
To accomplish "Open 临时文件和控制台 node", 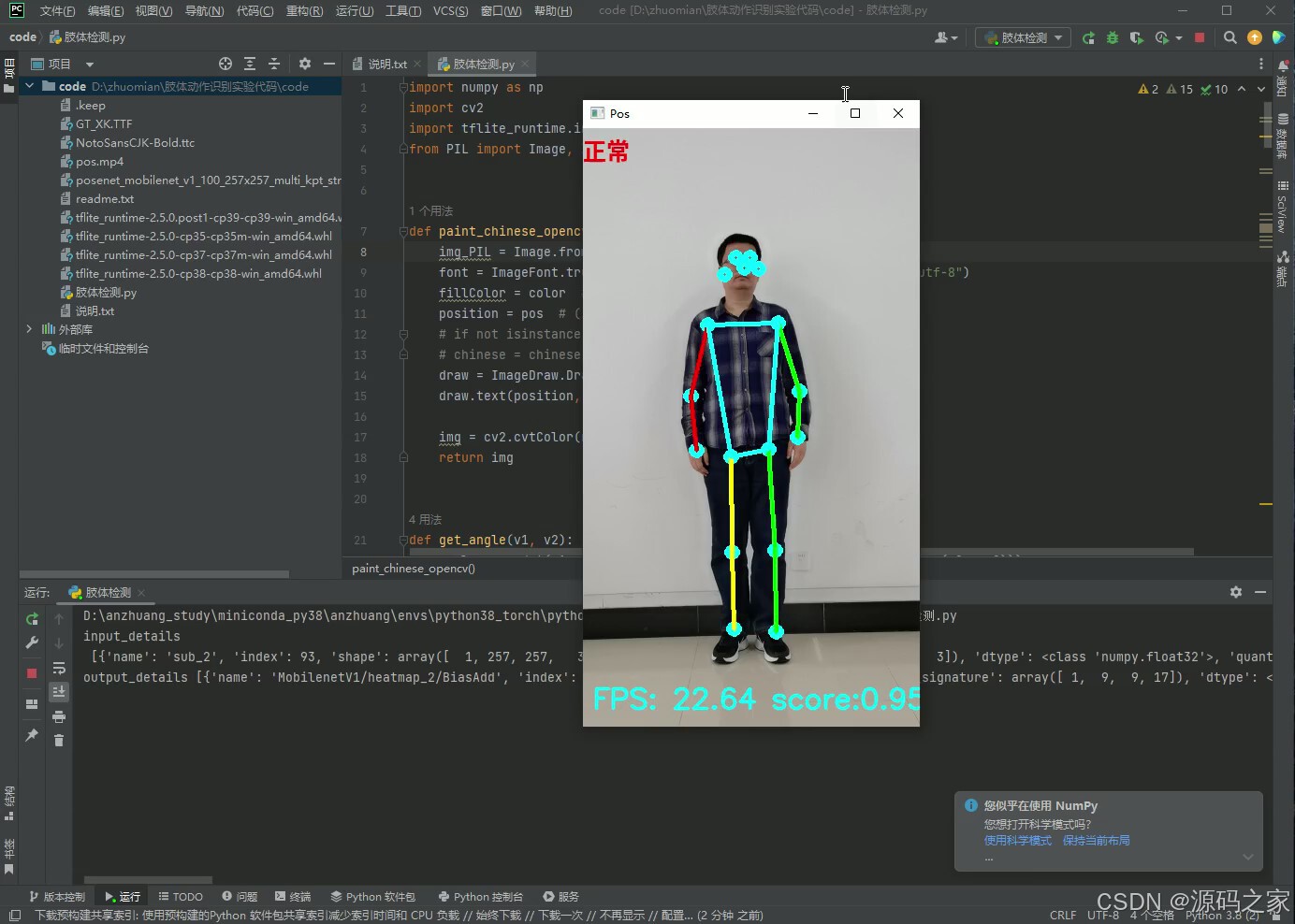I will (103, 348).
